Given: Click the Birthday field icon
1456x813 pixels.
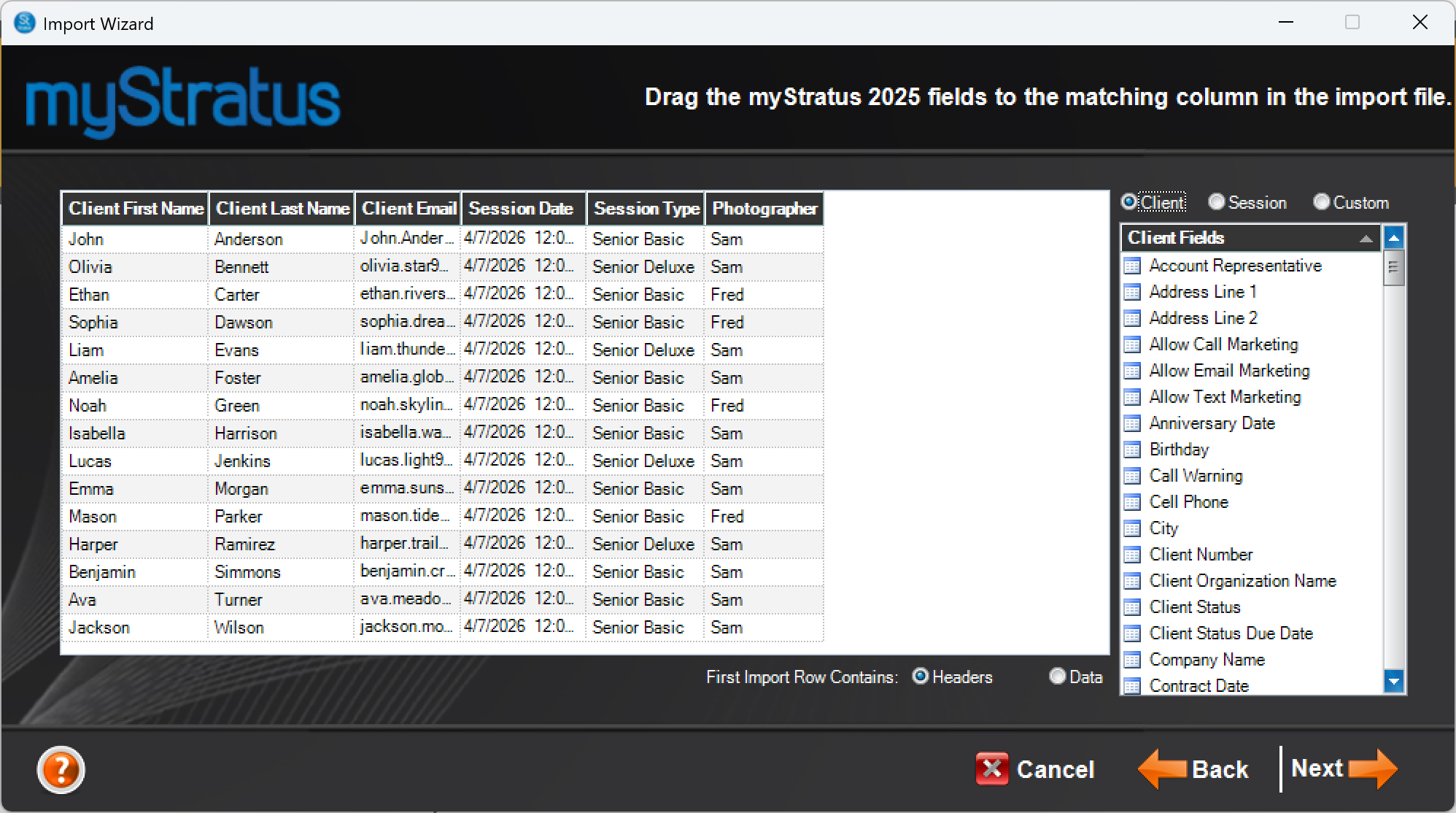Looking at the screenshot, I should tap(1132, 450).
